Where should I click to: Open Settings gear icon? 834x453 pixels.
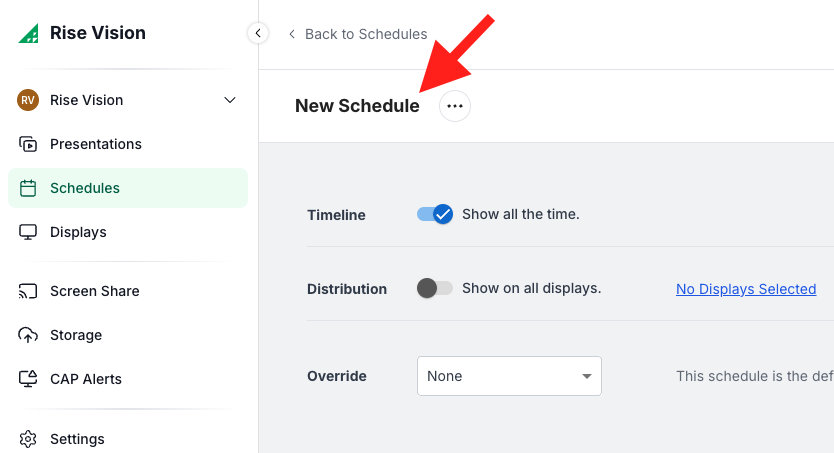point(28,439)
